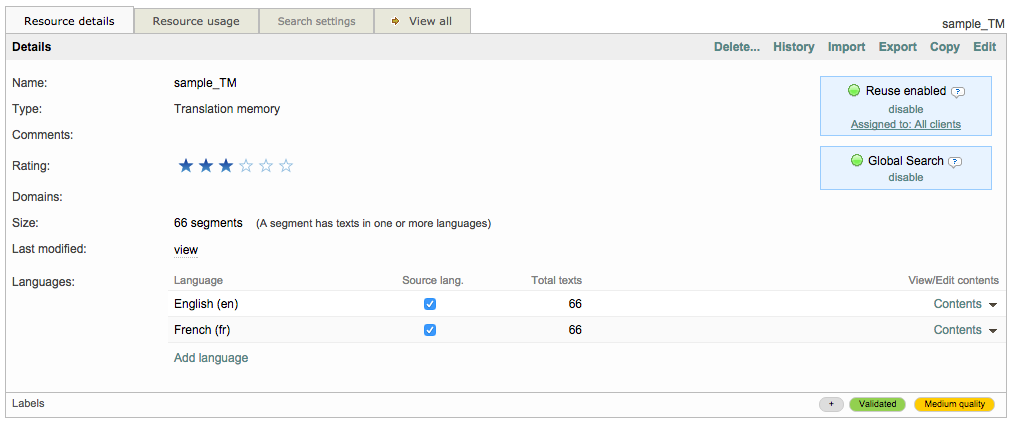Click the green Global Search status indicator
The width and height of the screenshot is (1015, 425).
point(857,161)
